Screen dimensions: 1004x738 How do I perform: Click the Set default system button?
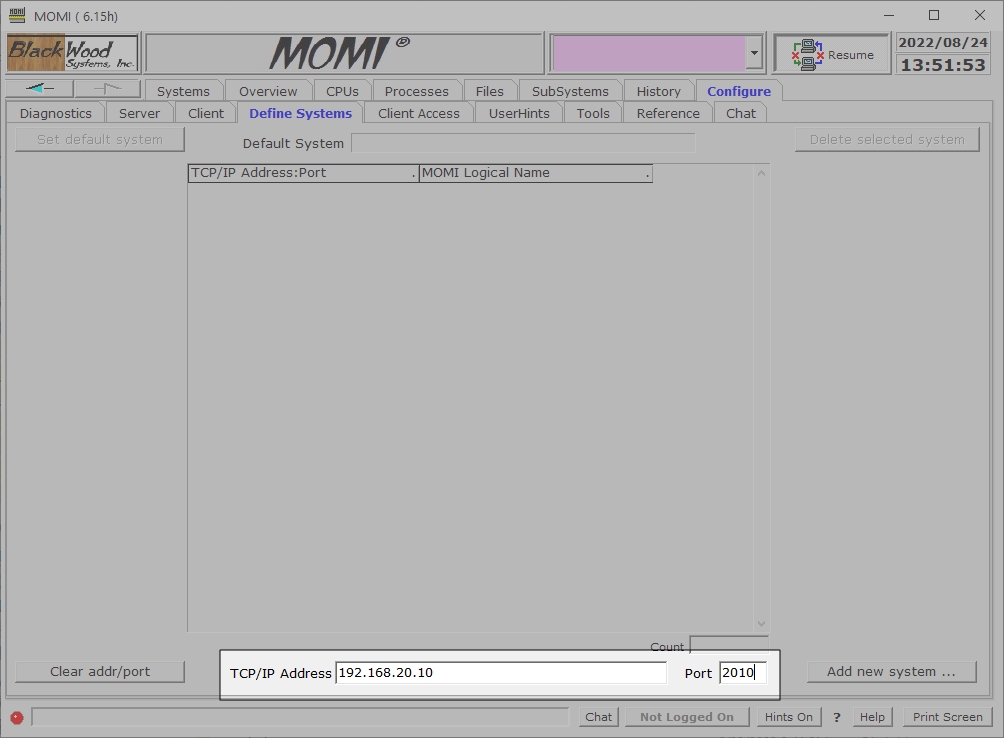pyautogui.click(x=100, y=140)
